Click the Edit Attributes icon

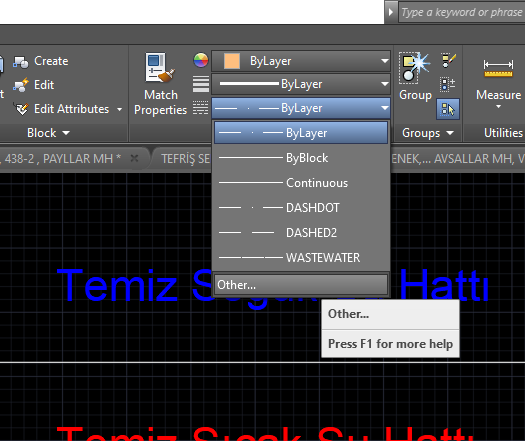pos(21,109)
